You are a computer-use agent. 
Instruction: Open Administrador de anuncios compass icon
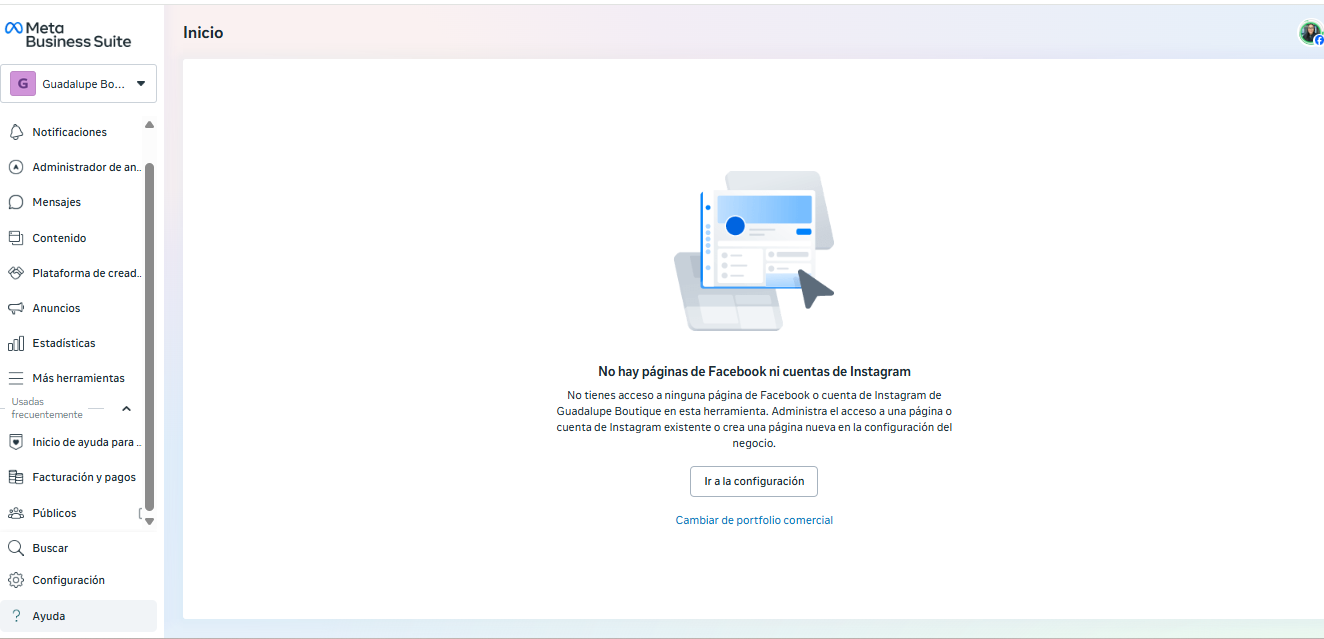tap(15, 167)
